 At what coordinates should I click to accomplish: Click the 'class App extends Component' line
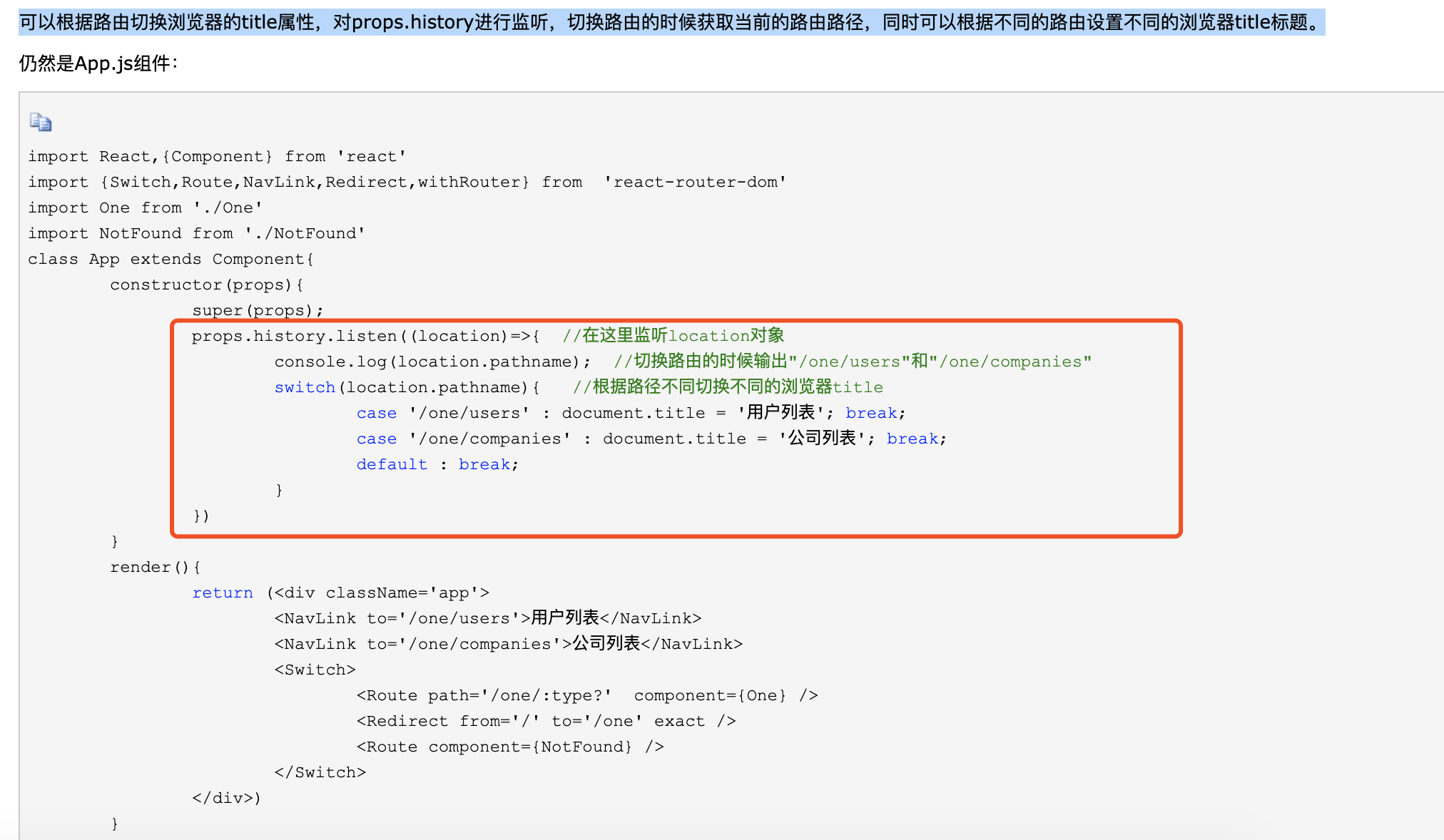point(171,259)
